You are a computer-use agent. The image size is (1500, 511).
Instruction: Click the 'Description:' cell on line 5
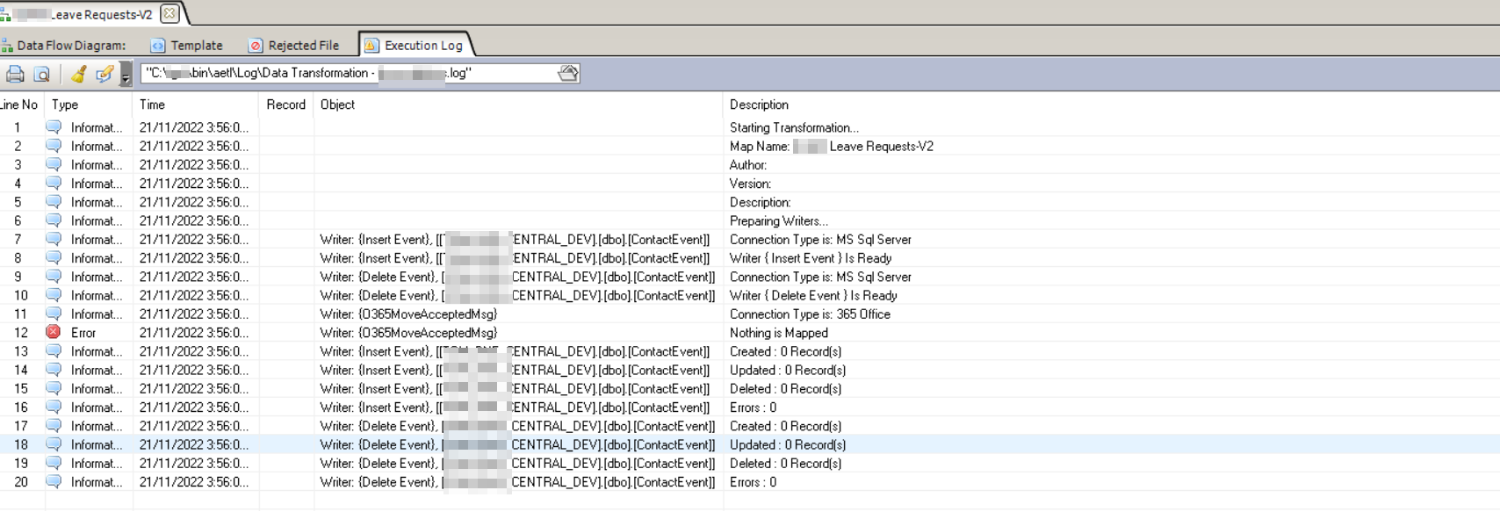[x=760, y=202]
